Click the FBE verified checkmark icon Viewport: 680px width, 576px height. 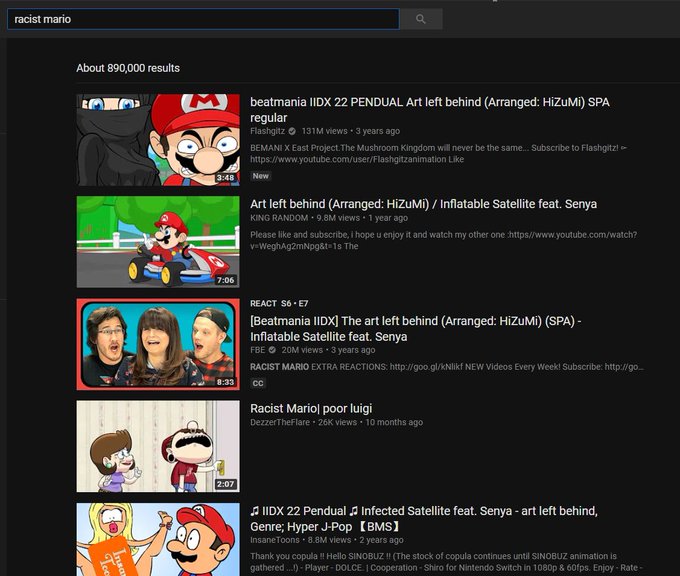pos(272,350)
